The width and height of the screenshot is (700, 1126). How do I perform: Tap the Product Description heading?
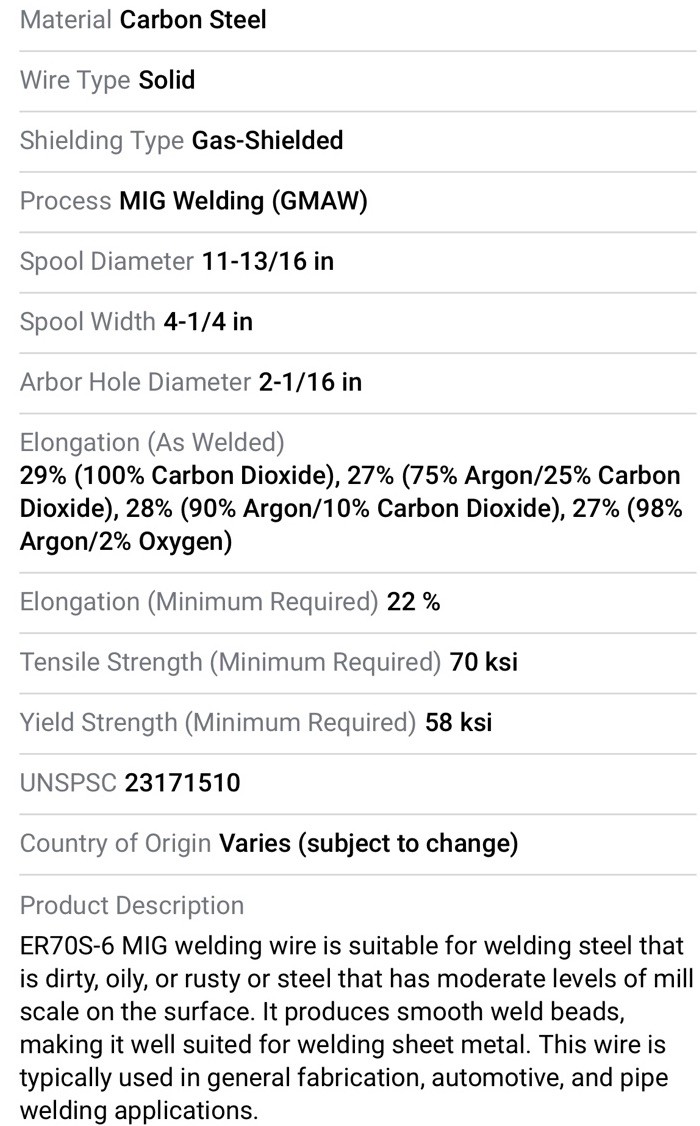click(x=132, y=906)
